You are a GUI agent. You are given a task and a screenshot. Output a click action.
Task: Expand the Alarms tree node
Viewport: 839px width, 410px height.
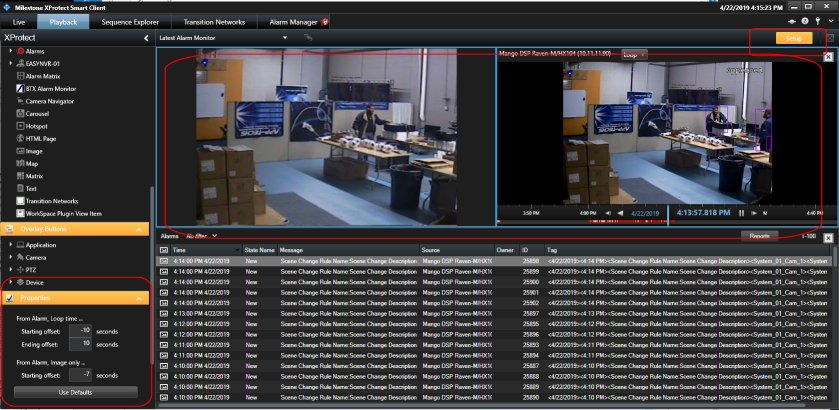pos(11,51)
